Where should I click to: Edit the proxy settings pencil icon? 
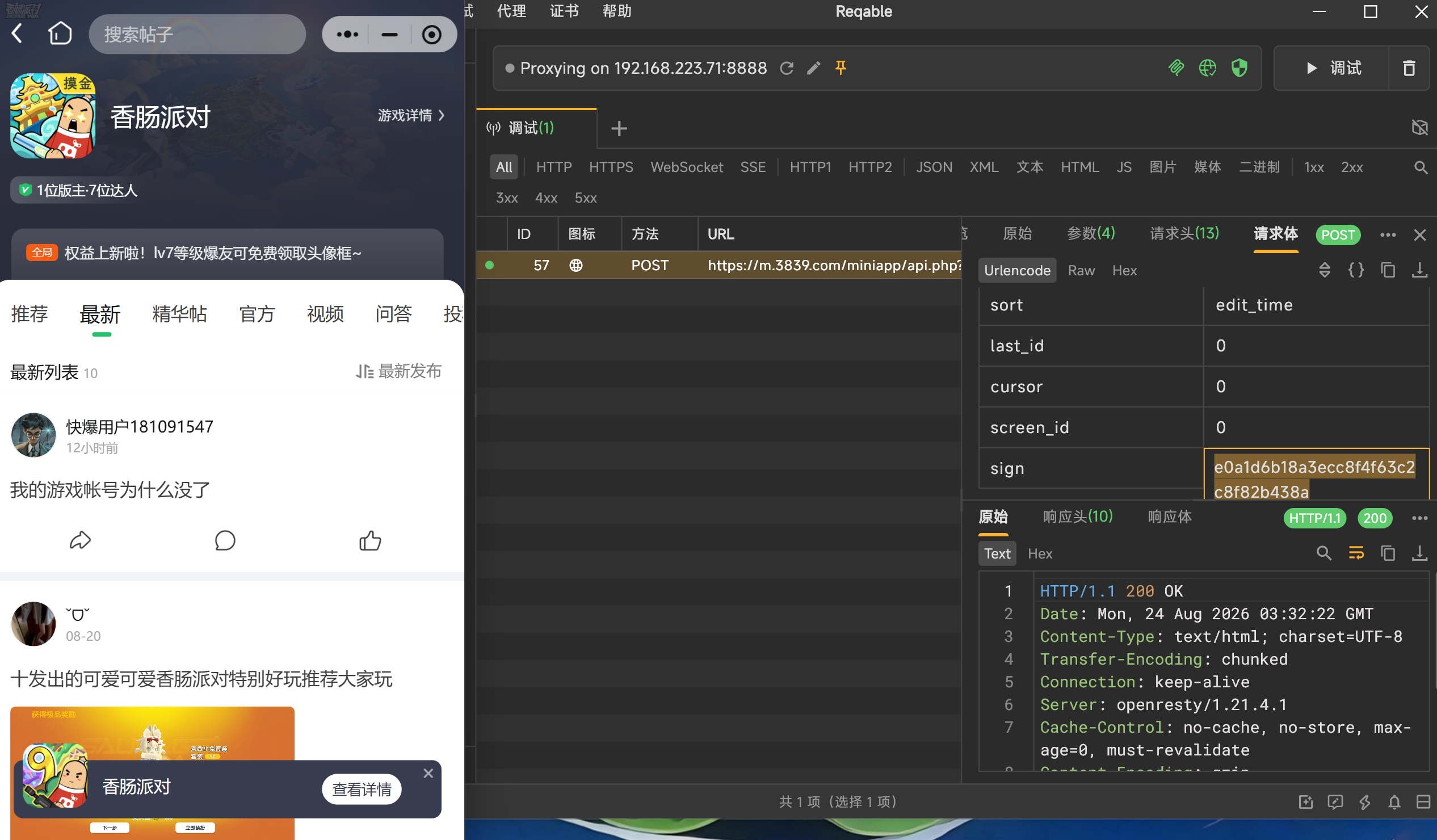(814, 69)
